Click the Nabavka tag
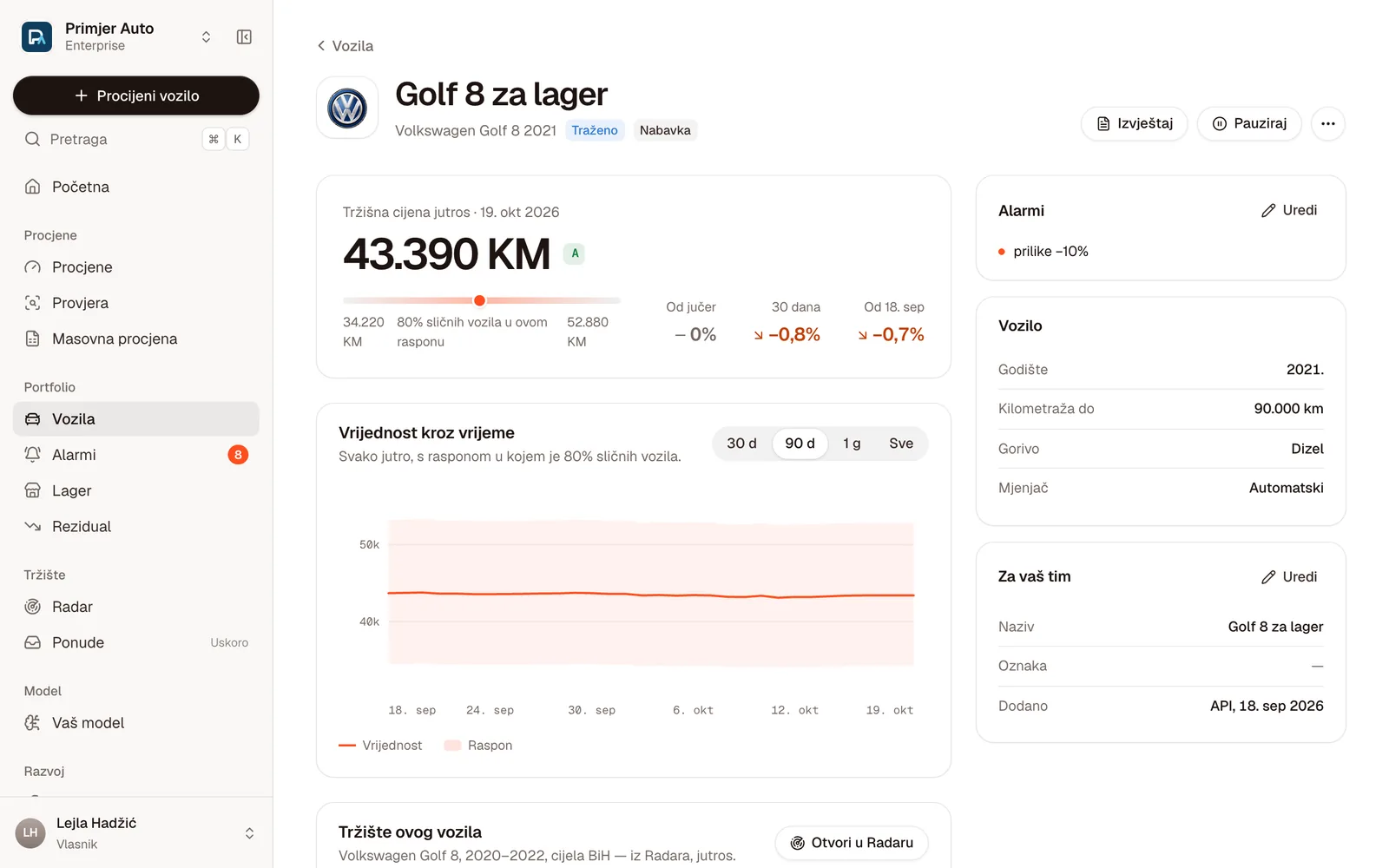1389x868 pixels. point(665,130)
